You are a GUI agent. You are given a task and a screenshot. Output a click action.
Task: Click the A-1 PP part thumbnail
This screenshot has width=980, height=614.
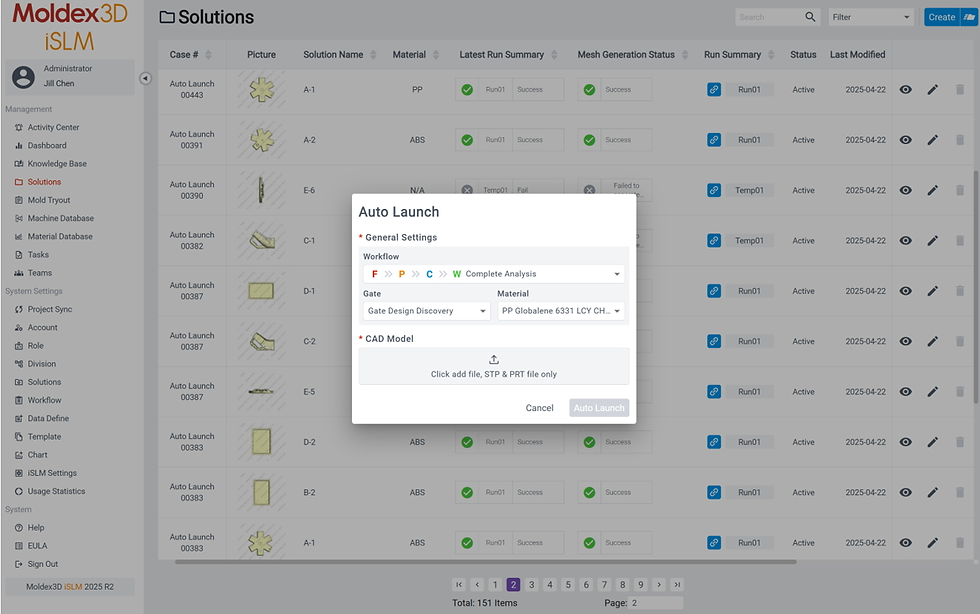[262, 89]
